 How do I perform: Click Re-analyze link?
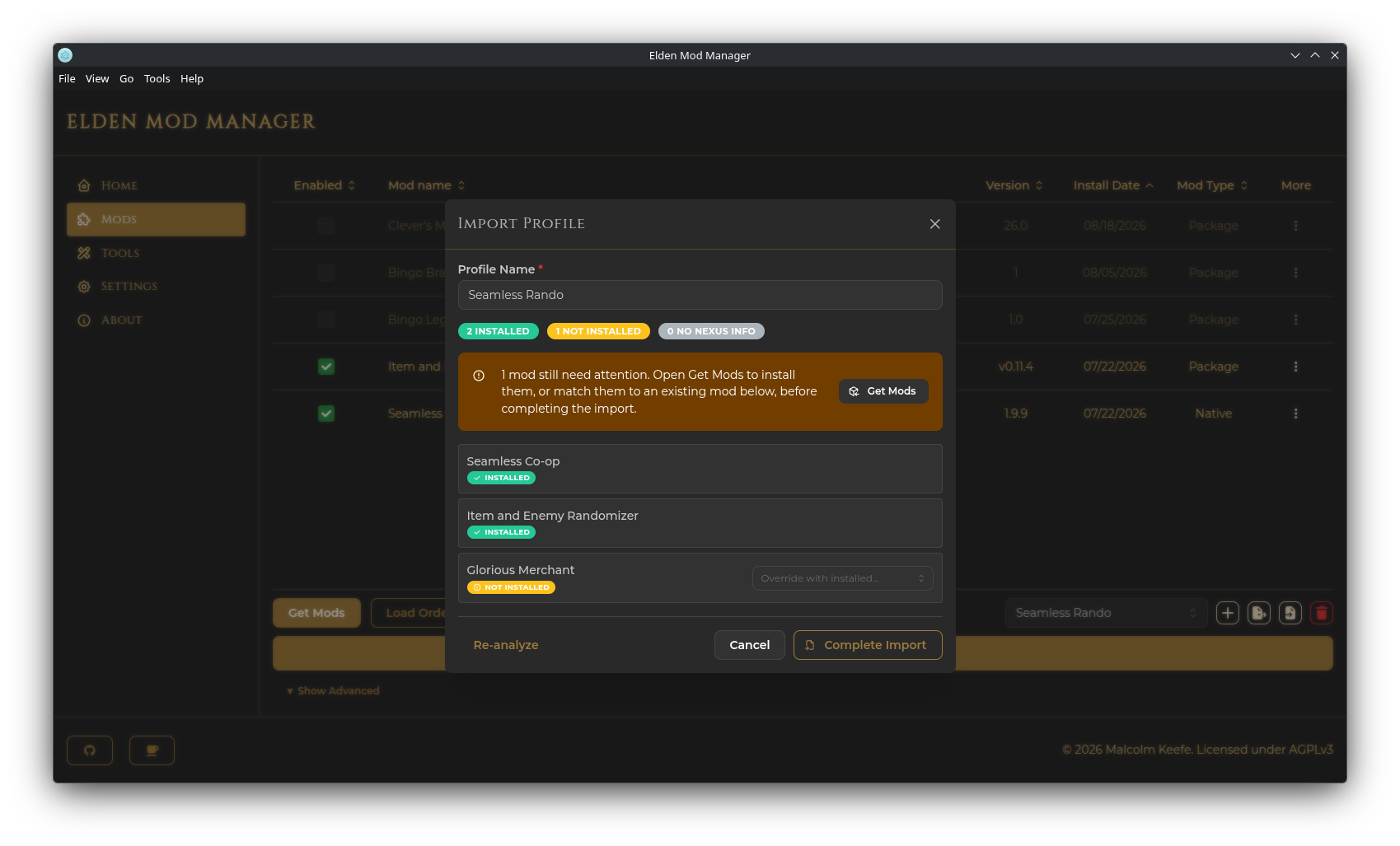click(506, 645)
